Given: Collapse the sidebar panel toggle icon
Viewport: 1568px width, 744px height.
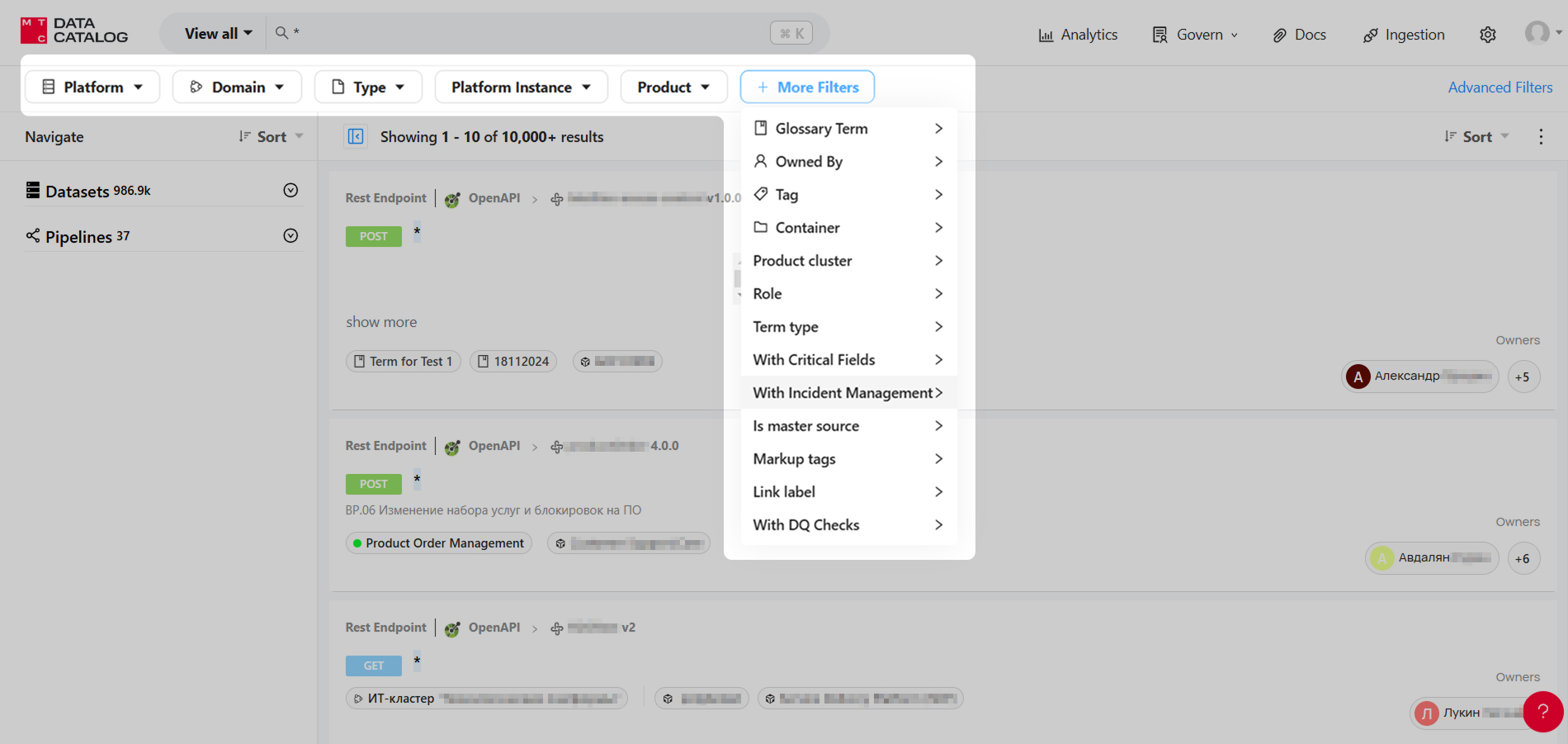Looking at the screenshot, I should (356, 136).
